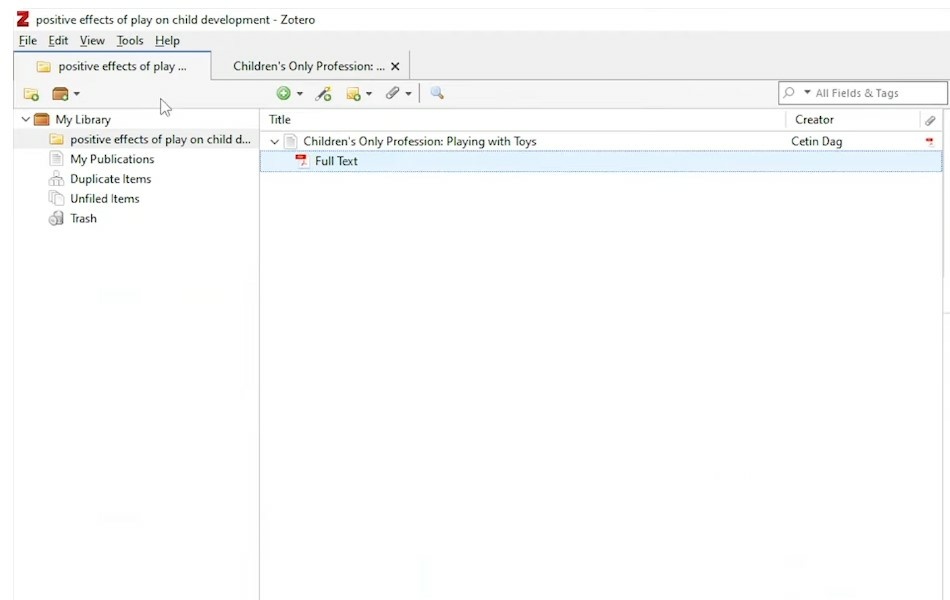The height and width of the screenshot is (600, 950).
Task: Click the PDF icon in attachment column
Action: [930, 142]
